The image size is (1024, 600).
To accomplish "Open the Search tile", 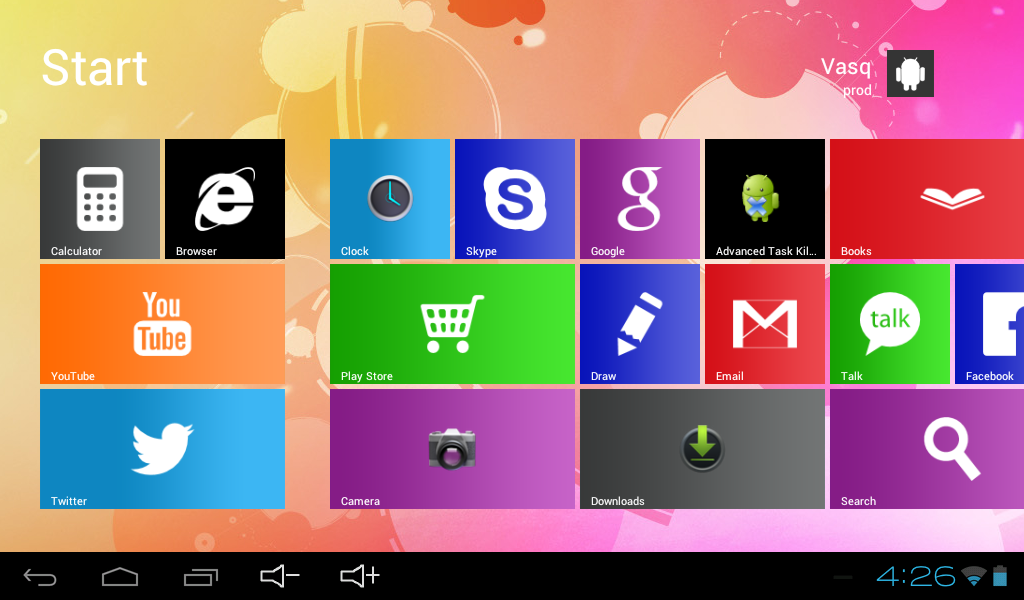I will tap(927, 449).
